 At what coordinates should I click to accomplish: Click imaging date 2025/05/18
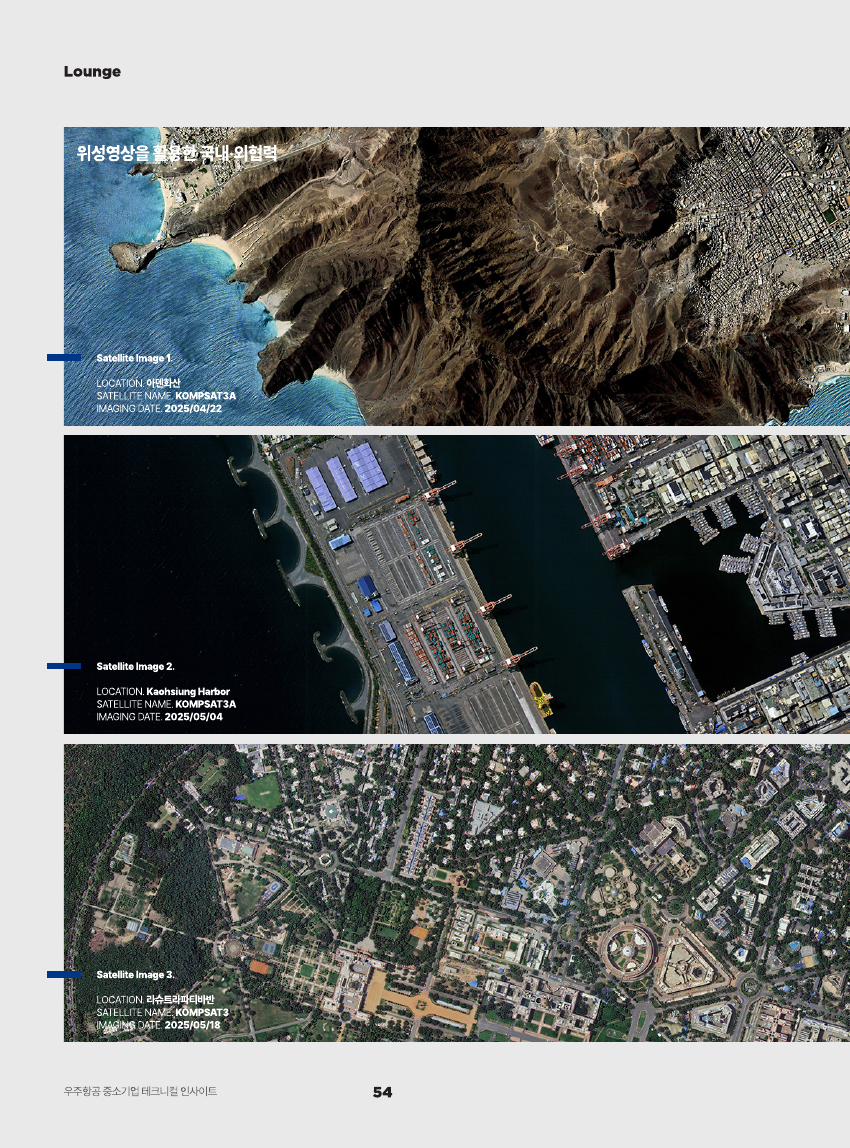pyautogui.click(x=193, y=1025)
